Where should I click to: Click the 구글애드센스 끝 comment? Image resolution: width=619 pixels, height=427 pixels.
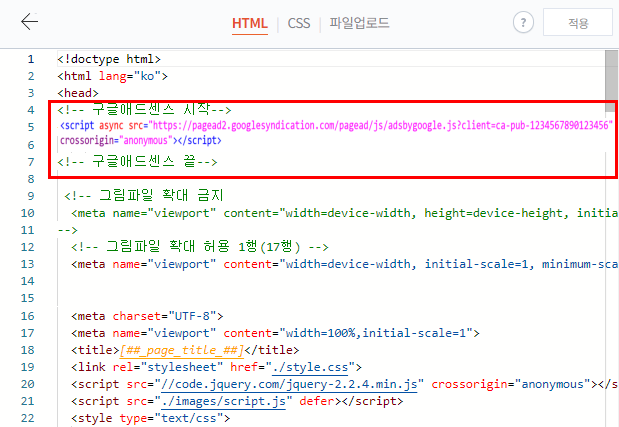(137, 161)
